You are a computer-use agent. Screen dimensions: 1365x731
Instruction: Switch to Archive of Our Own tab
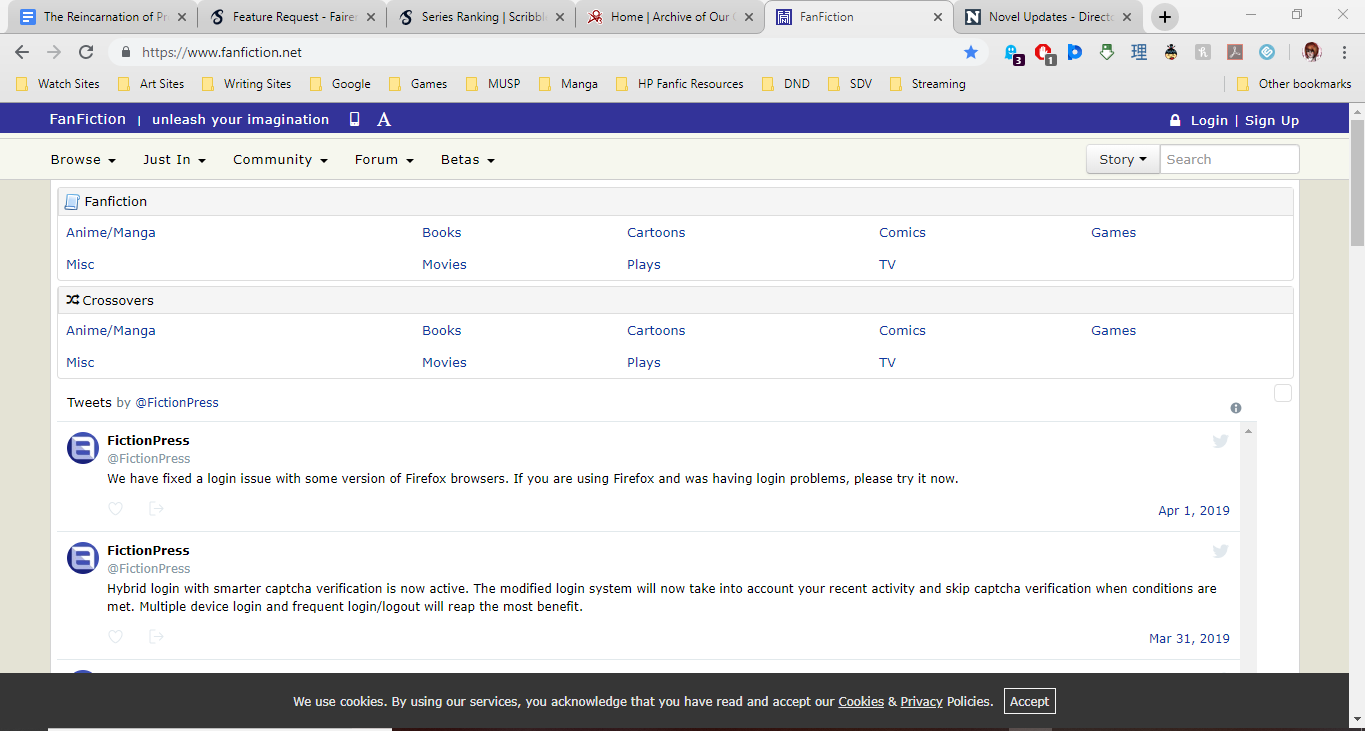[x=672, y=17]
